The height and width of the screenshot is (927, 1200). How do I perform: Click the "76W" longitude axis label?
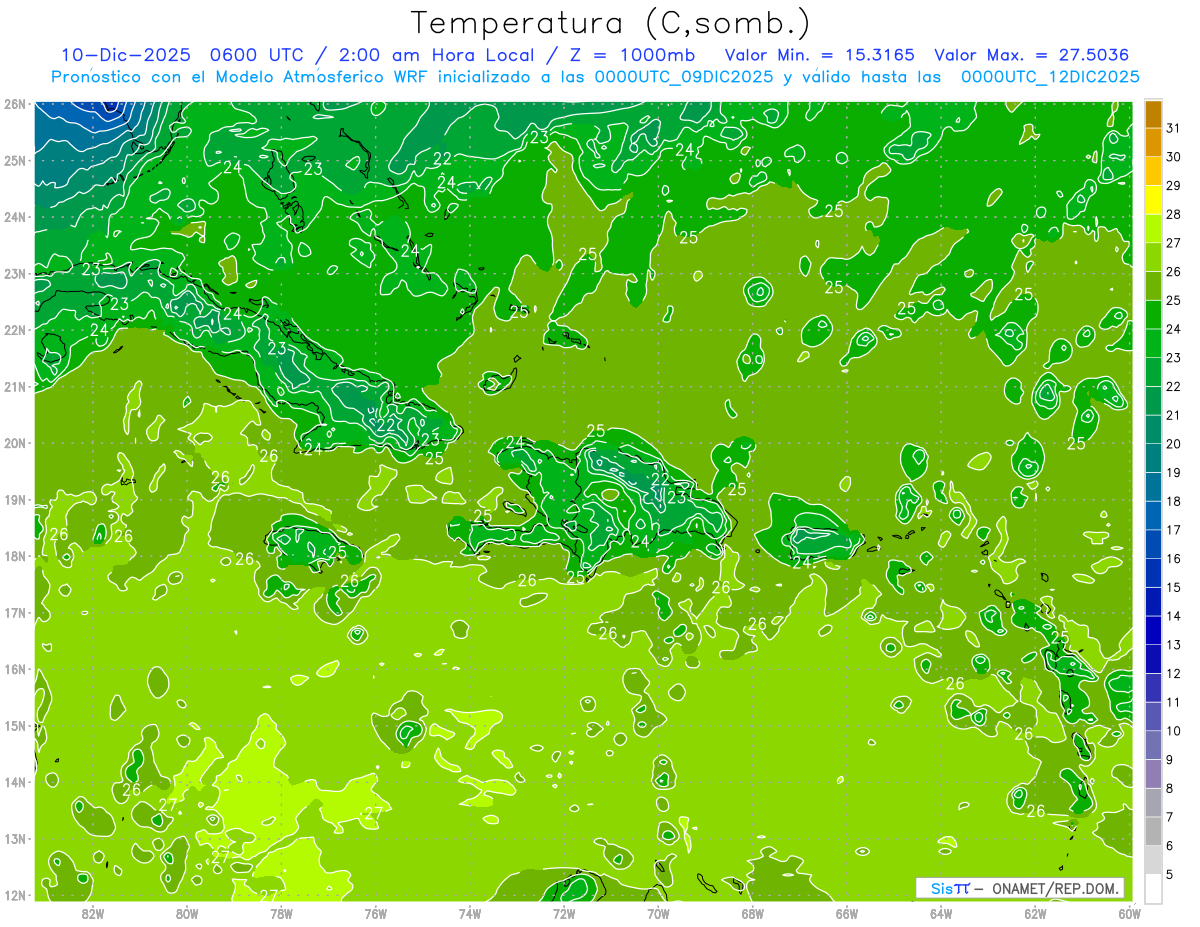pyautogui.click(x=376, y=913)
